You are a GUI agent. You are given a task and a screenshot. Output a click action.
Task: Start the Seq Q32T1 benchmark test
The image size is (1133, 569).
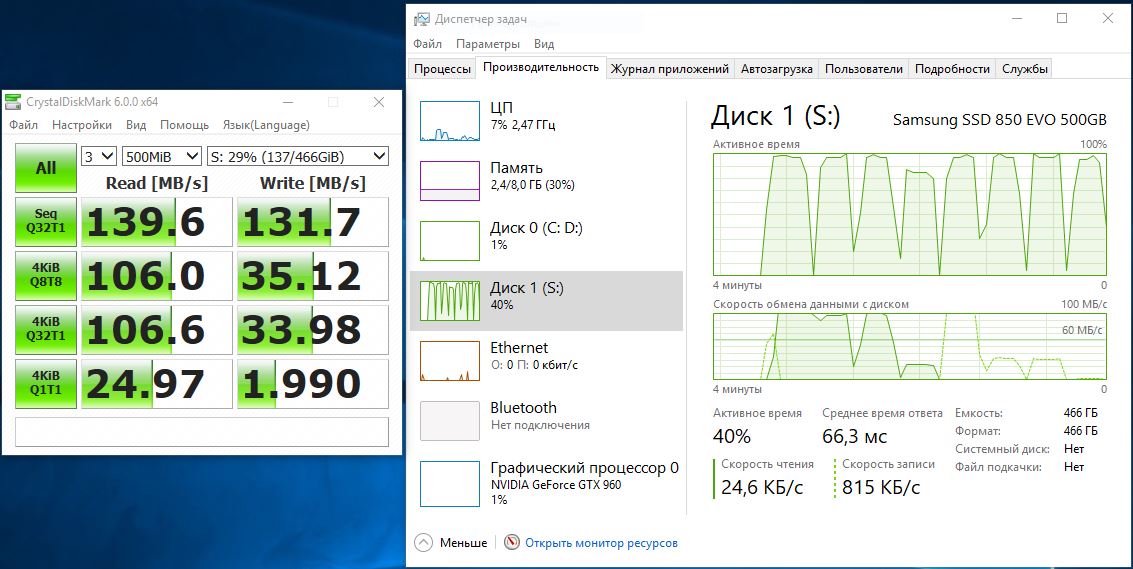(x=46, y=221)
